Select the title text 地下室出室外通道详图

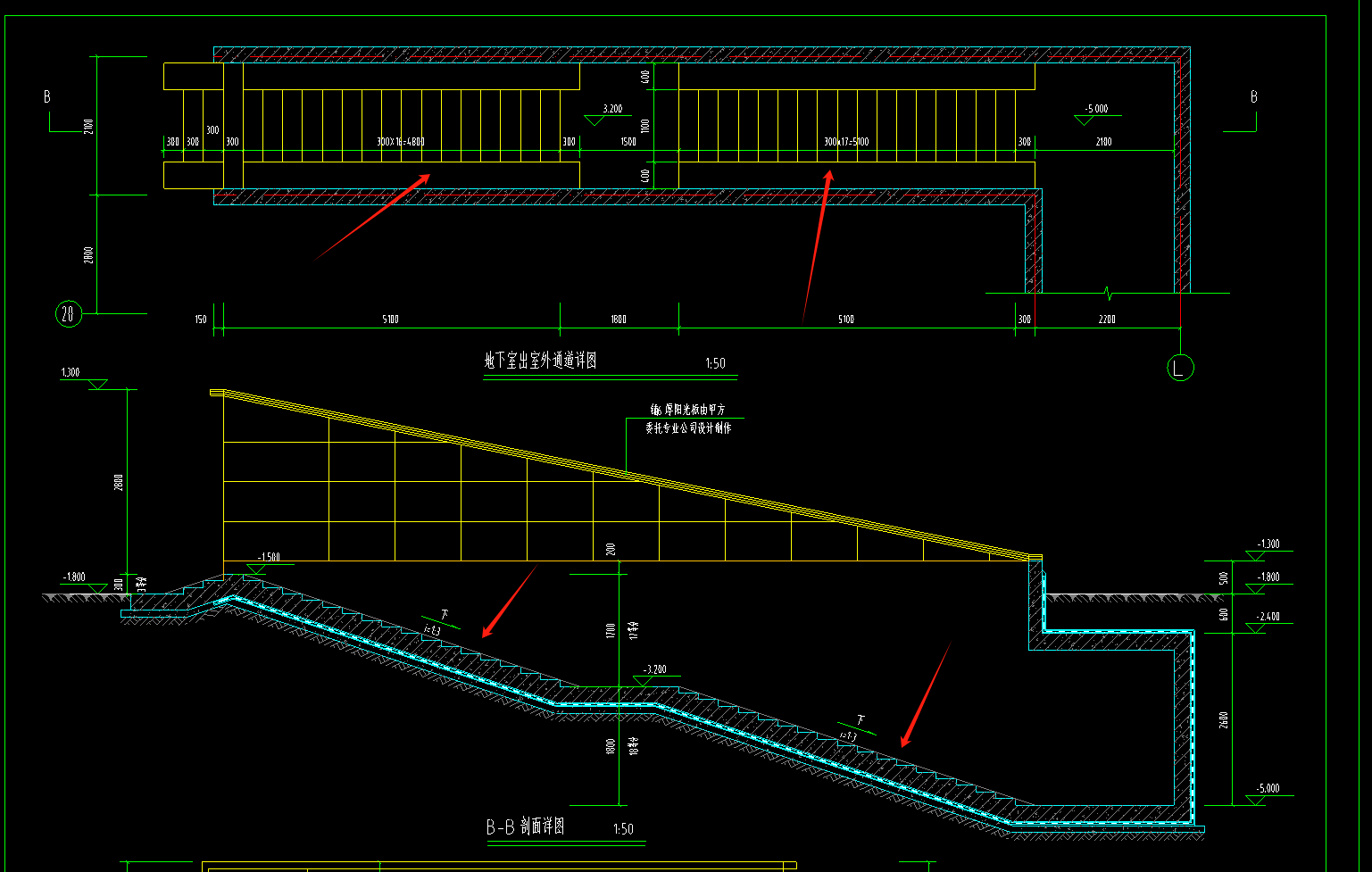(x=540, y=361)
